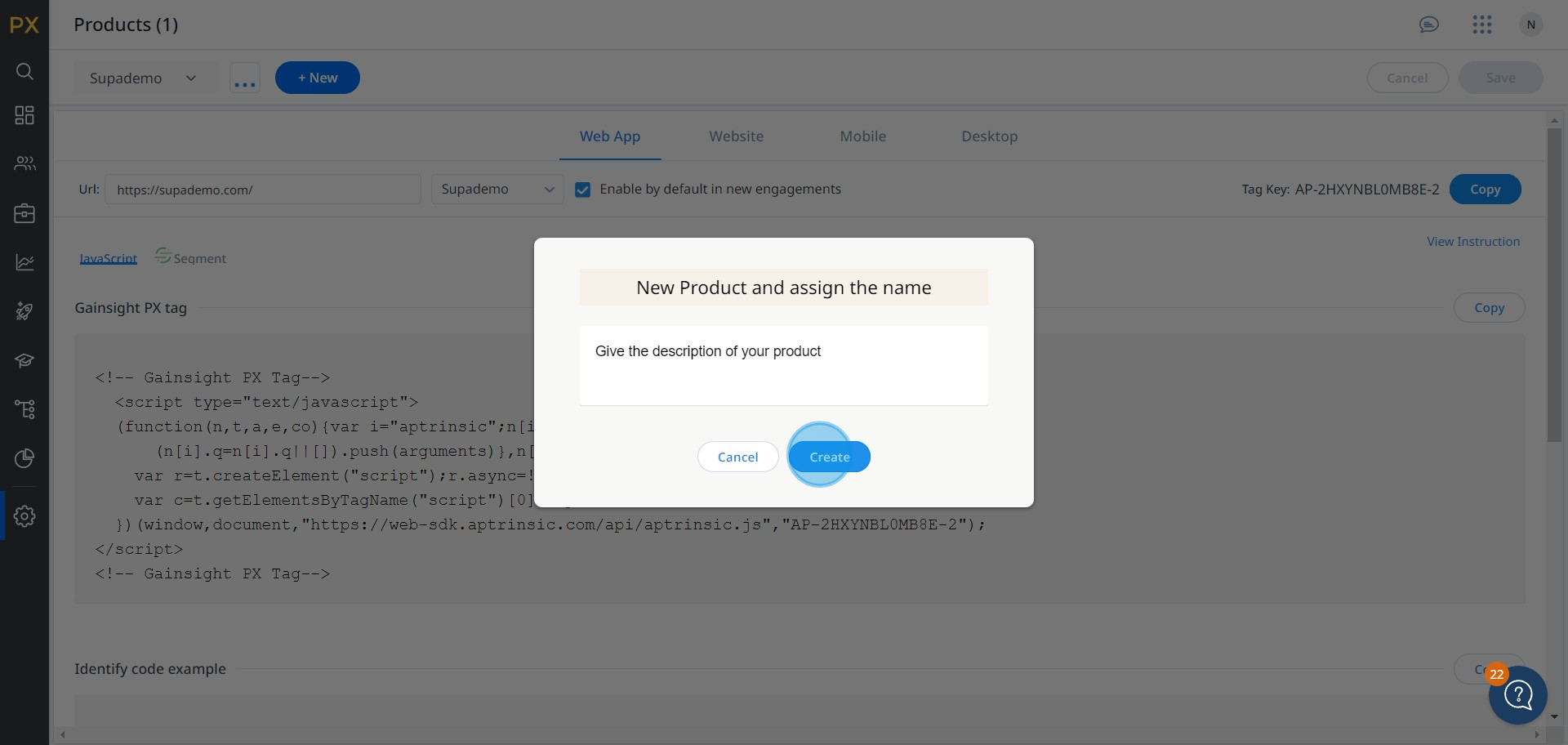This screenshot has height=745, width=1568.
Task: Click the Products (1) page title
Action: pos(126,25)
